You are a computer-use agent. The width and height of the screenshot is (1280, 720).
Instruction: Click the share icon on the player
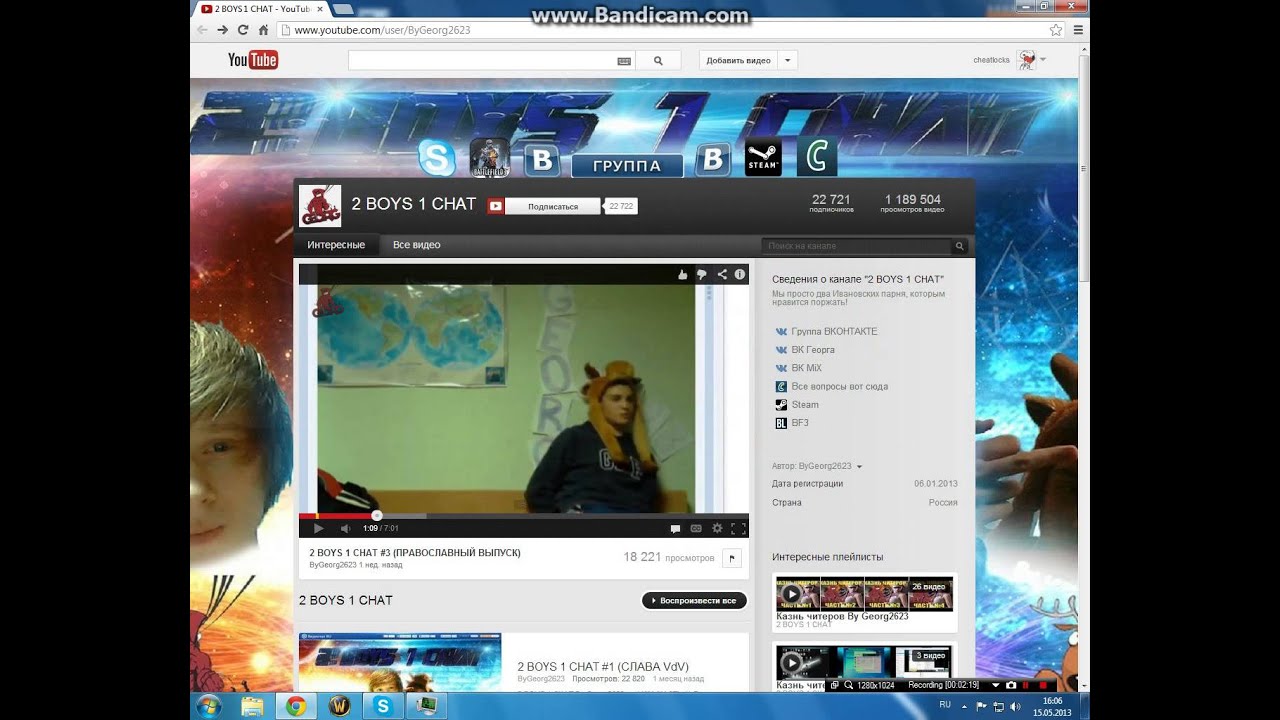click(722, 274)
